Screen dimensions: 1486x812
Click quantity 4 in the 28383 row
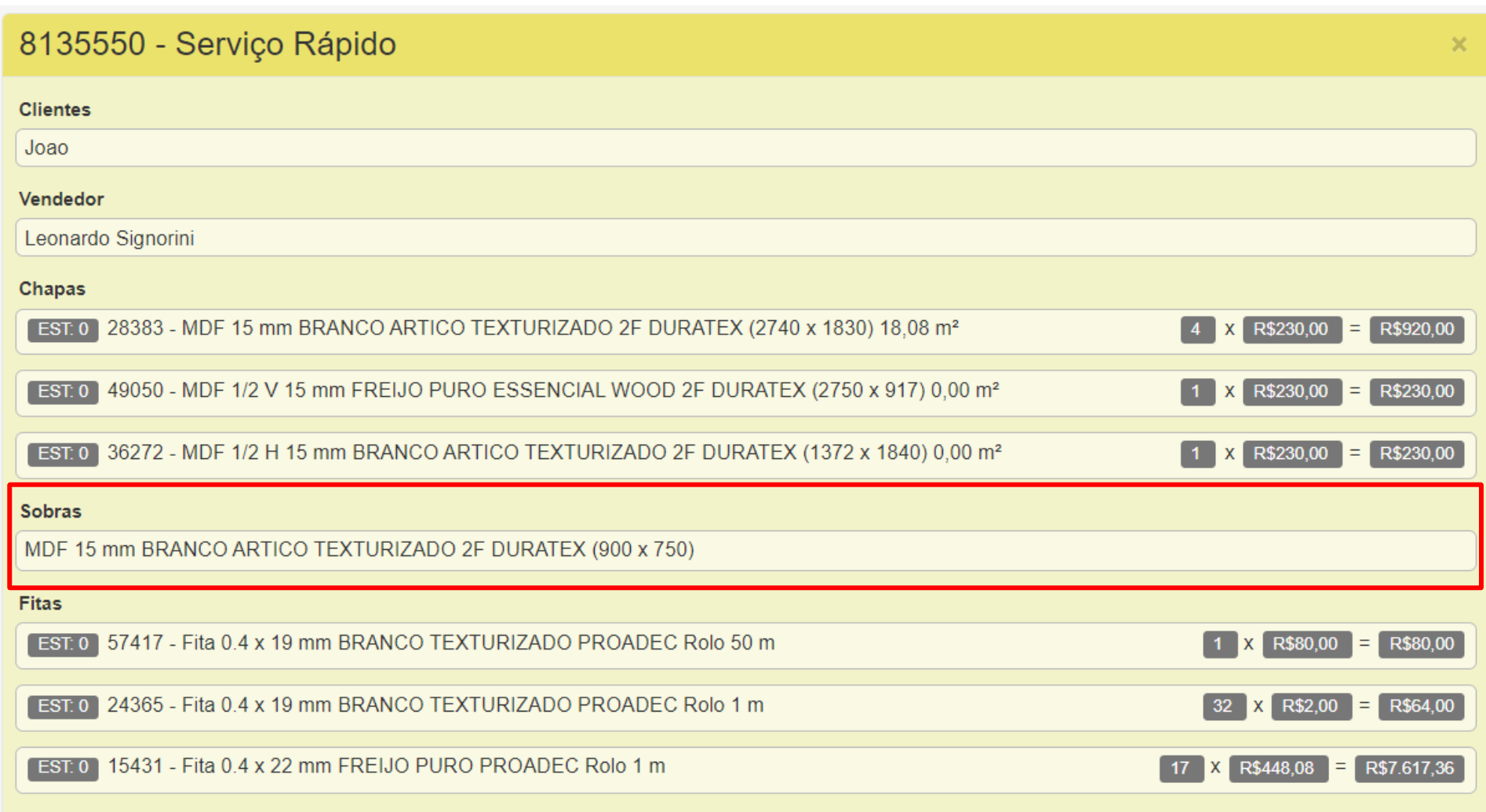coord(1196,330)
